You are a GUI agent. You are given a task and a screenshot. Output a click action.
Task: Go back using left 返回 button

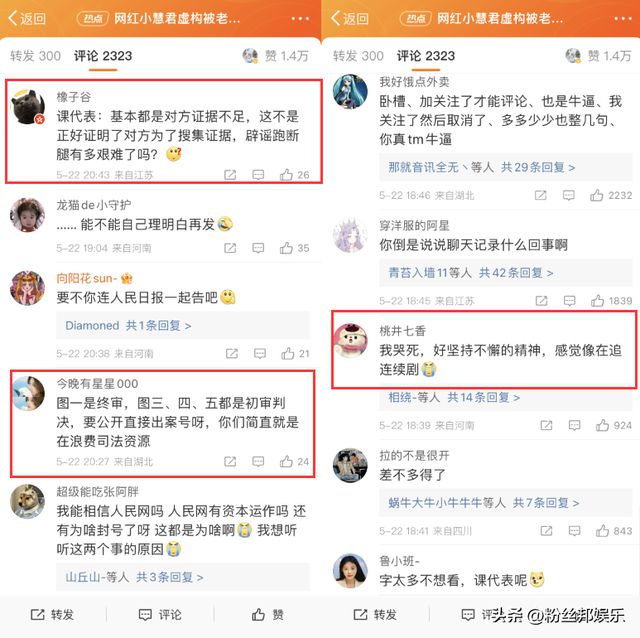point(27,18)
